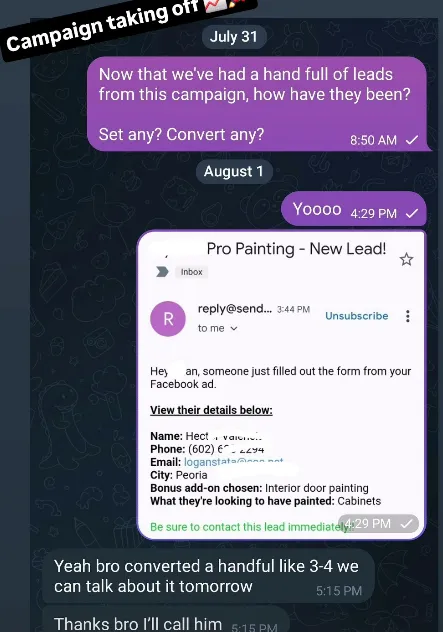
Task: Select the 'Thanks bro I'll call him' message
Action: tap(166, 621)
